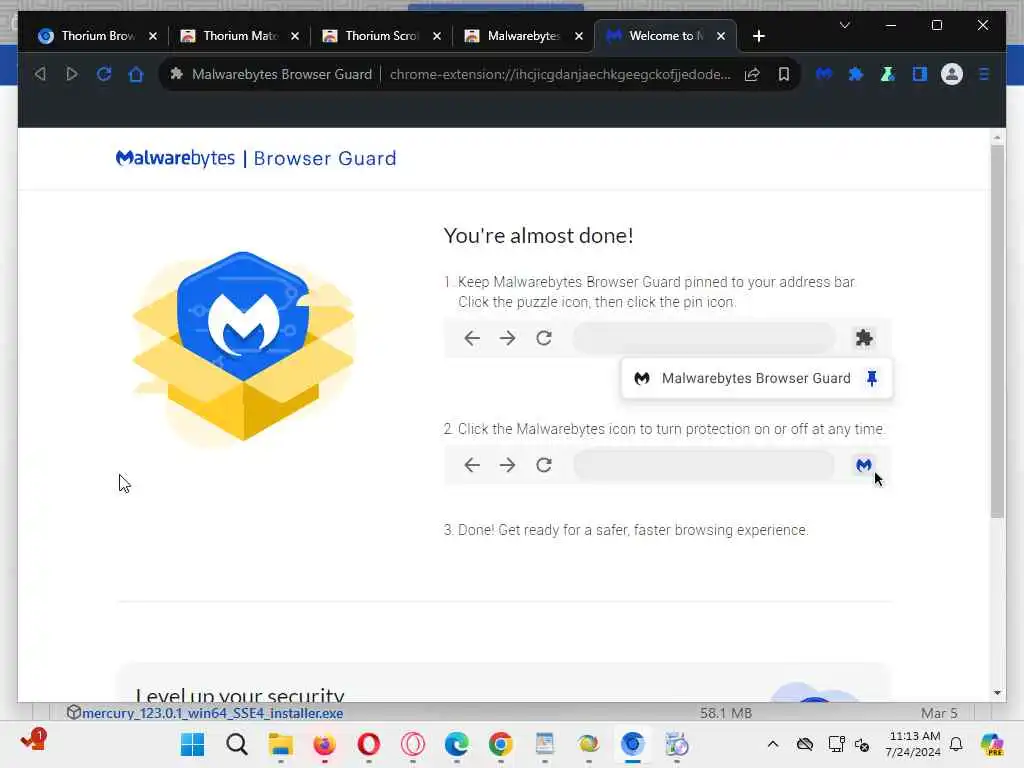Click the green flask experiments icon
This screenshot has height=768, width=1024.
[888, 74]
